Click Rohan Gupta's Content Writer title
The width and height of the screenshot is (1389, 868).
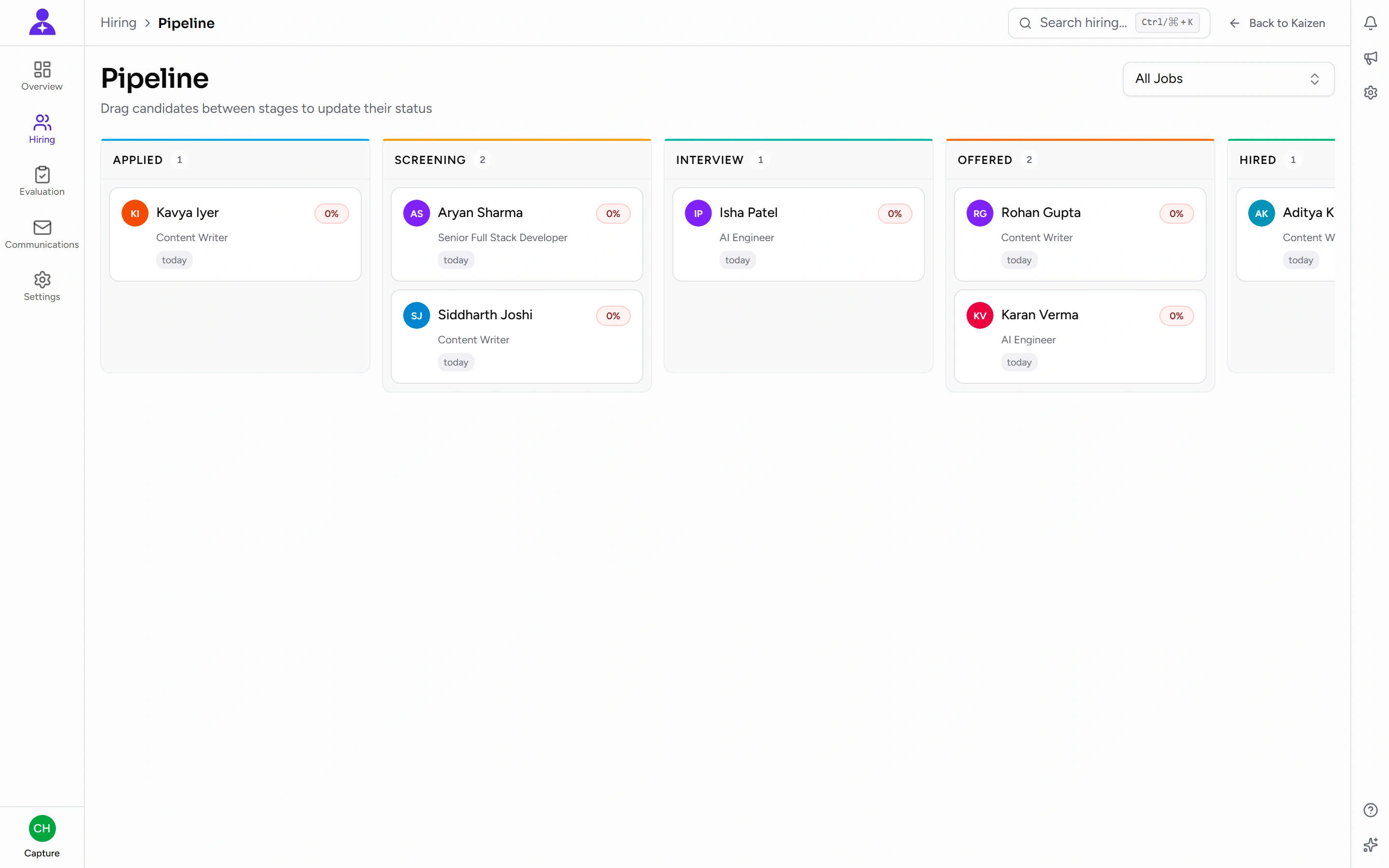coord(1036,237)
